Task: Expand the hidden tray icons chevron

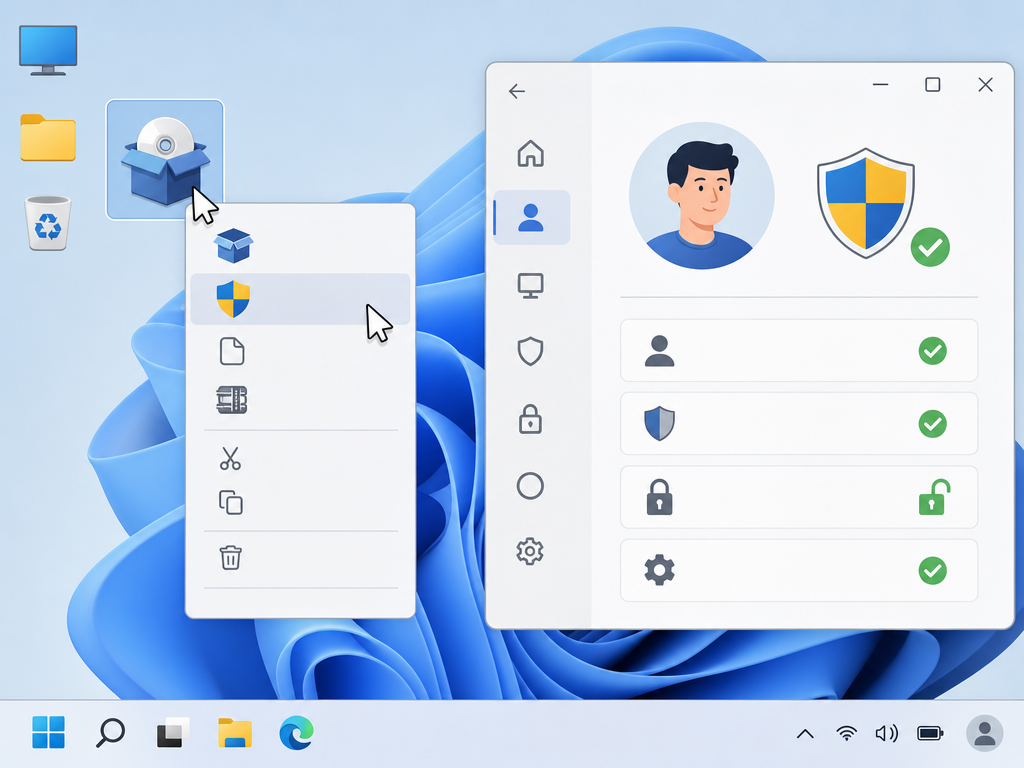Action: pyautogui.click(x=805, y=734)
